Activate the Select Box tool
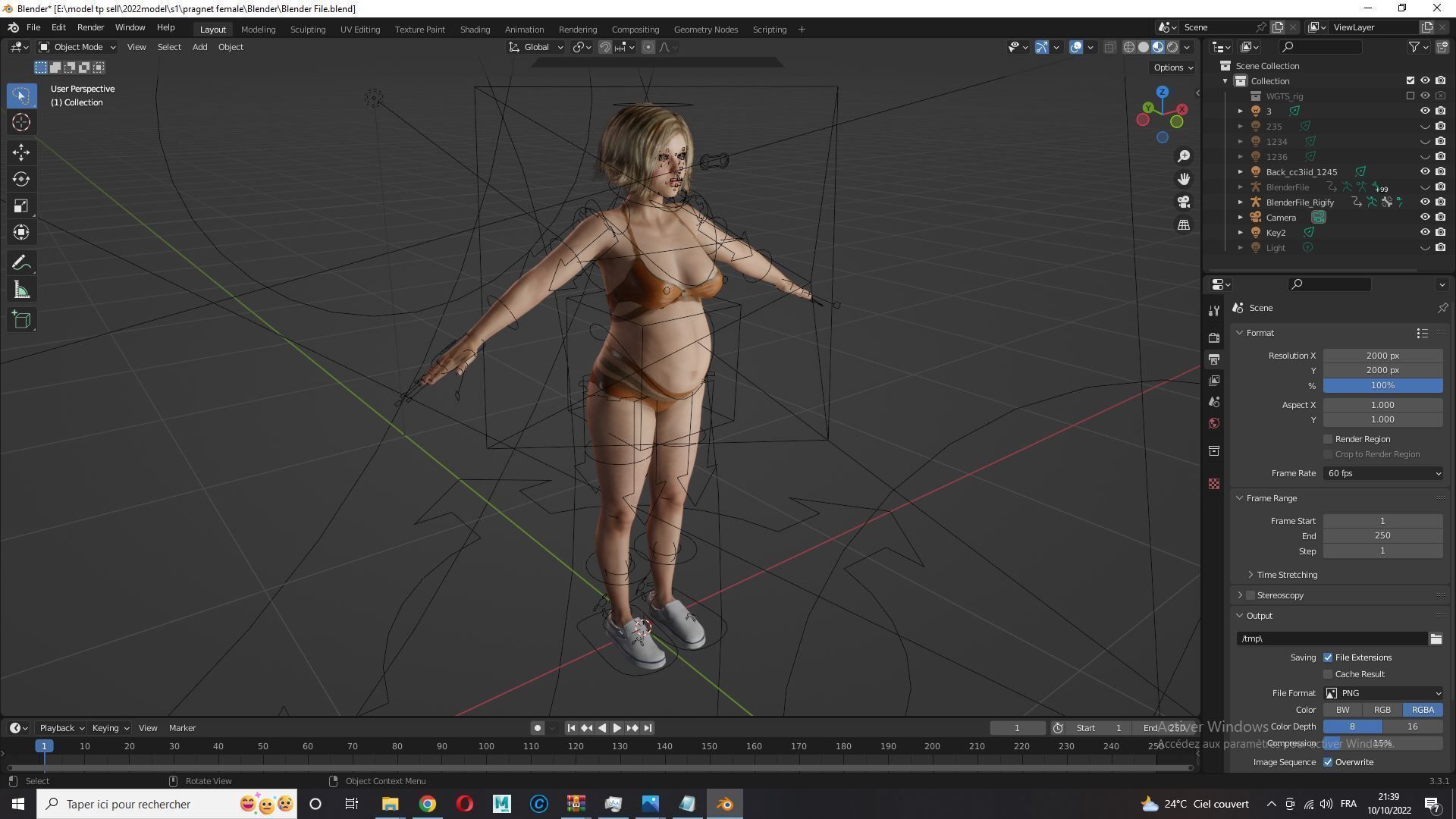This screenshot has width=1456, height=819. 21,96
